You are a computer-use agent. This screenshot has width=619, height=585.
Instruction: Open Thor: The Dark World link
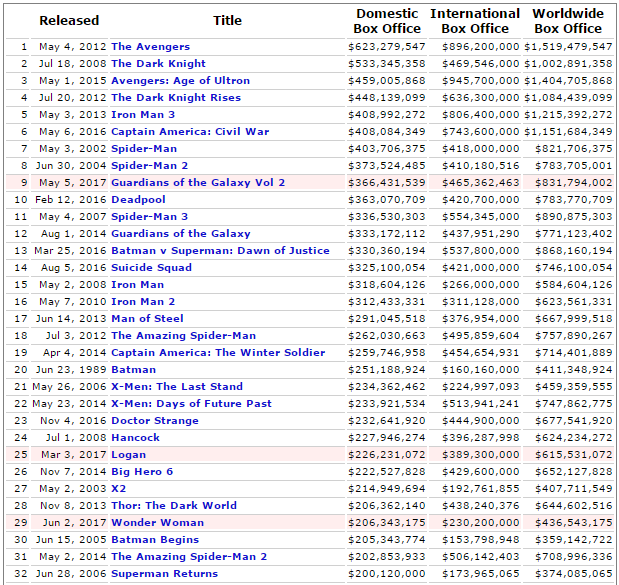pos(174,505)
